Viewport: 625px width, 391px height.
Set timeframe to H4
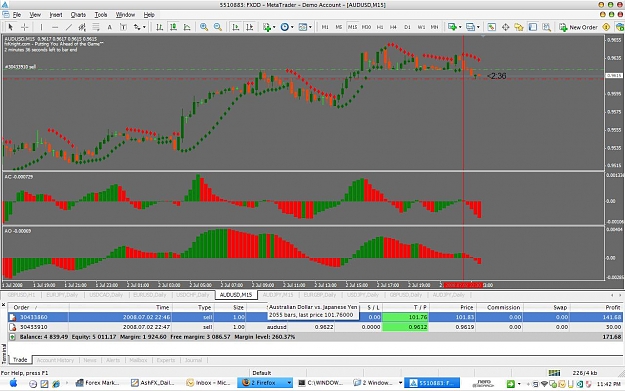(393, 27)
